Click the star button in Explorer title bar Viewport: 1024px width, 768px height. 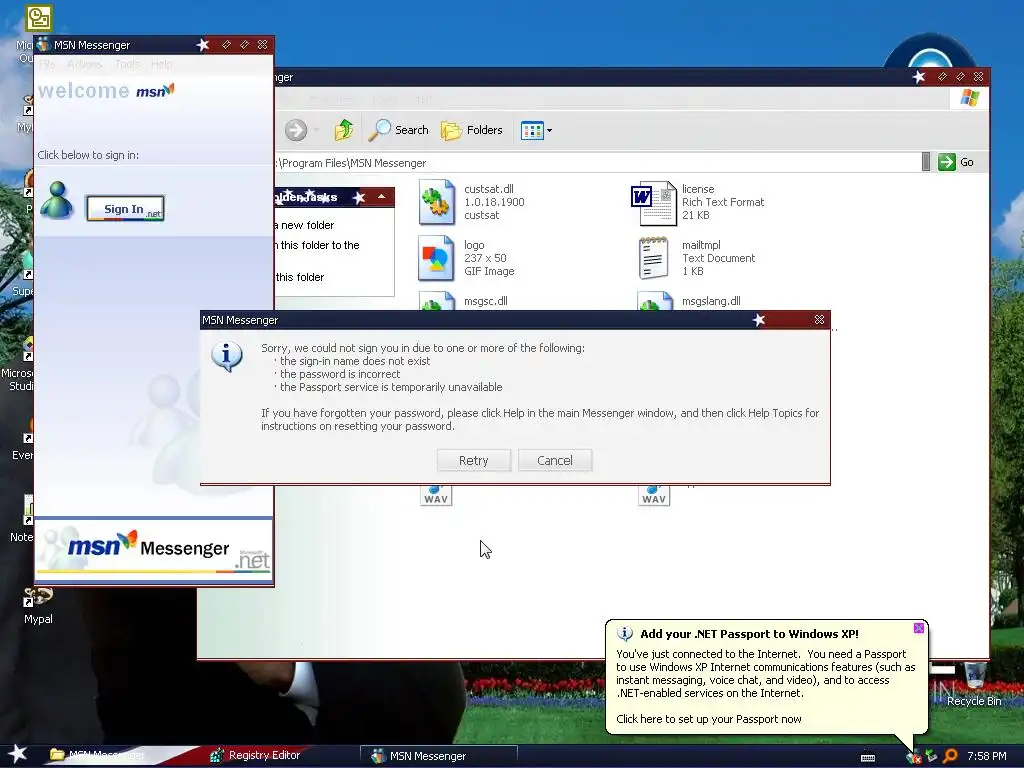(x=919, y=76)
